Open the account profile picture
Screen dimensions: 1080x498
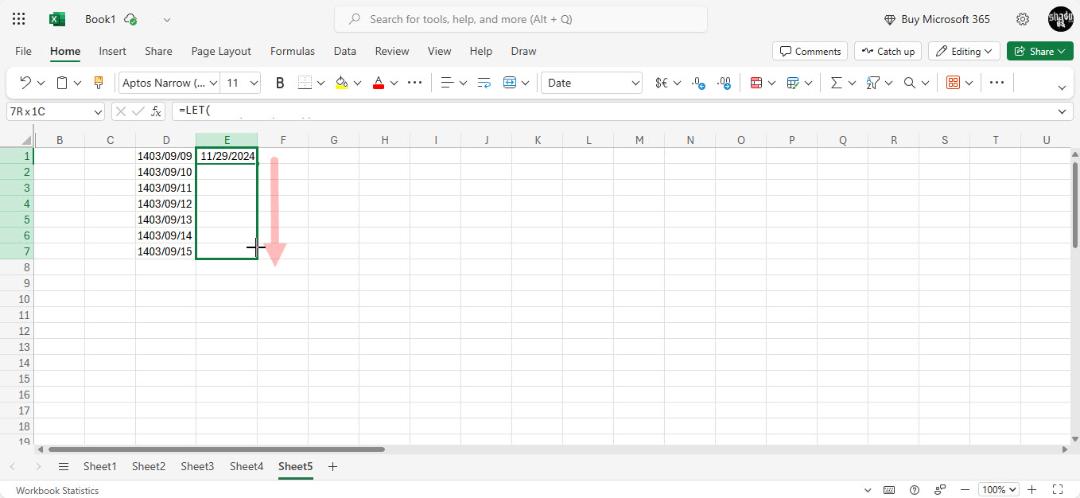tap(1060, 19)
